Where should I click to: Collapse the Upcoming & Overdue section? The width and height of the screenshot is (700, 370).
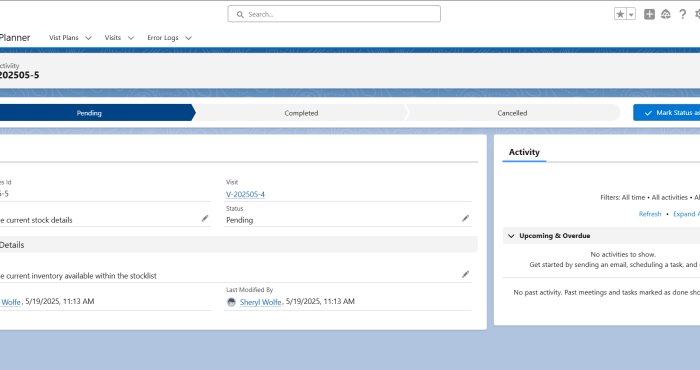(x=512, y=236)
